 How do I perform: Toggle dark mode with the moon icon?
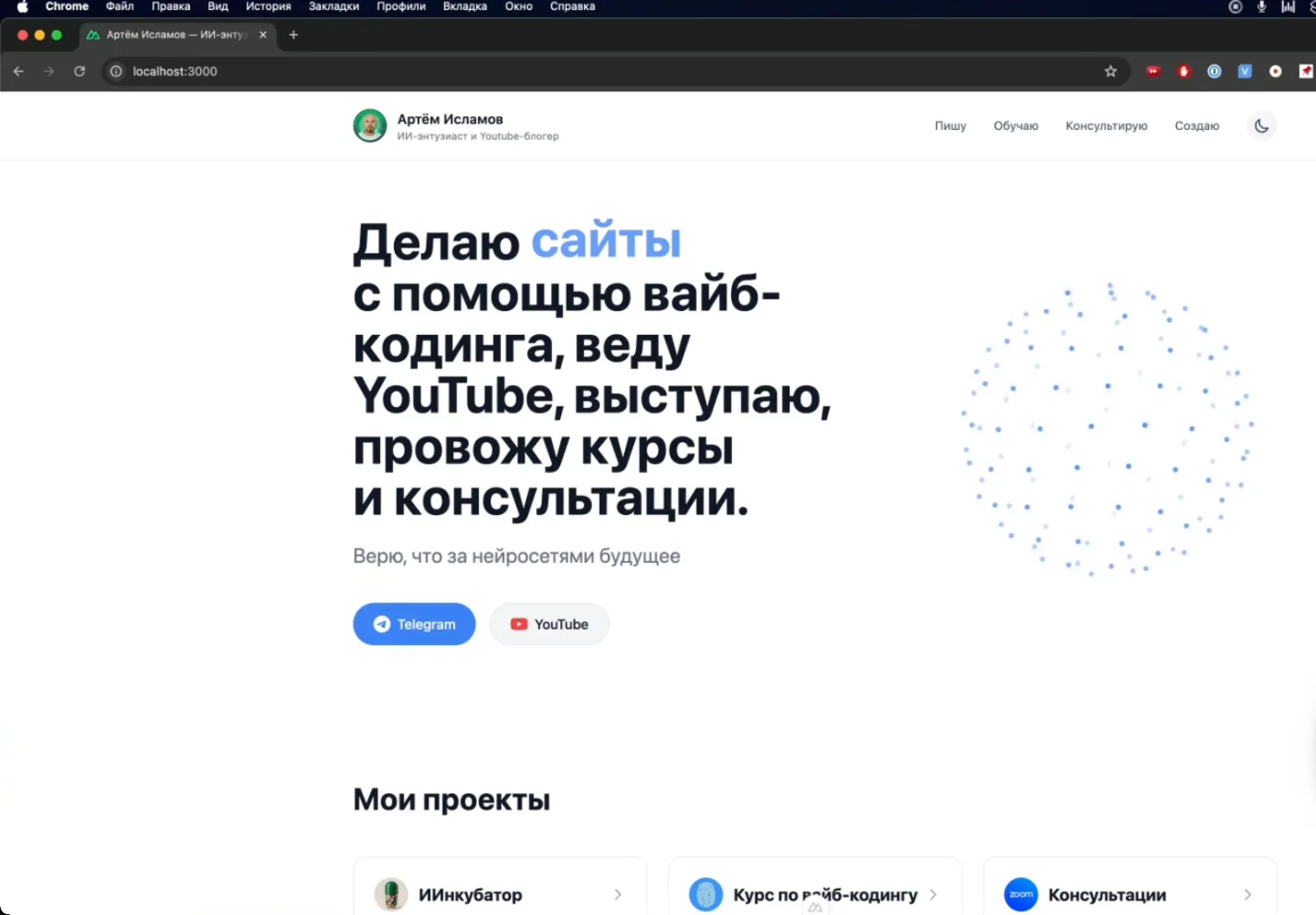1261,126
